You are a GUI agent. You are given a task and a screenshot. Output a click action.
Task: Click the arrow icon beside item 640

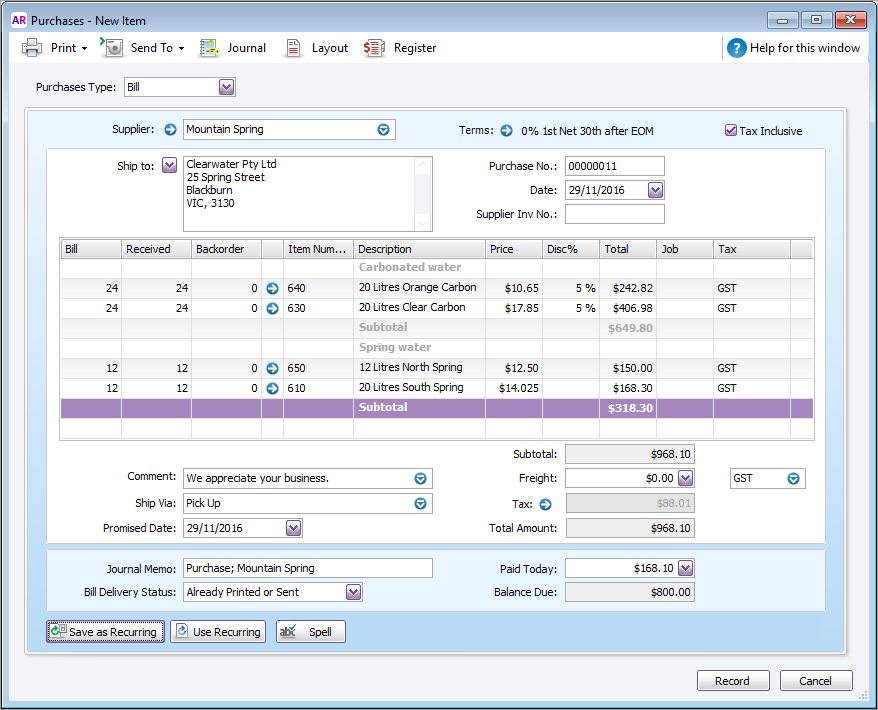[x=272, y=288]
